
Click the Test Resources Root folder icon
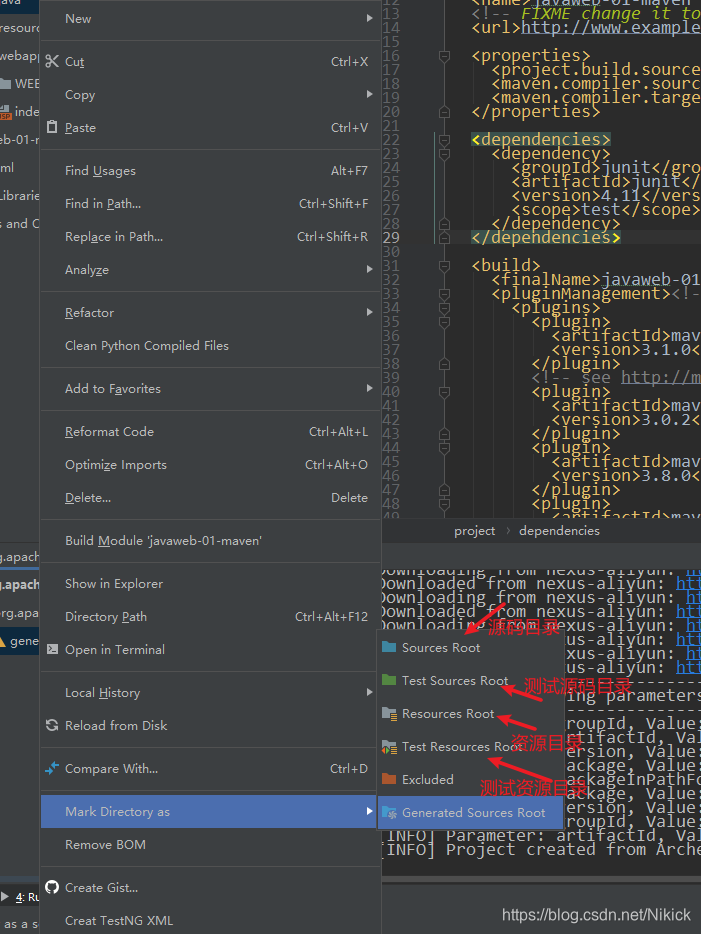(x=390, y=746)
